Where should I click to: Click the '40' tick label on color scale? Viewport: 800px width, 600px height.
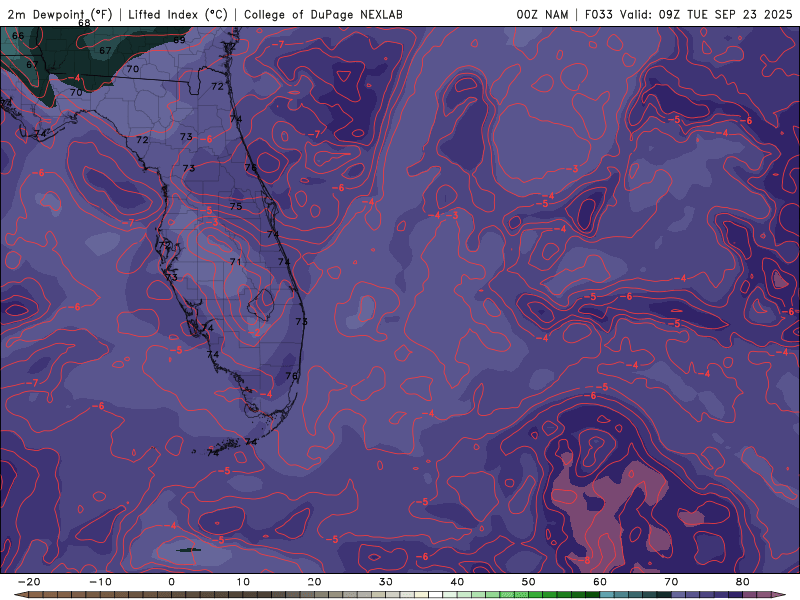(457, 582)
